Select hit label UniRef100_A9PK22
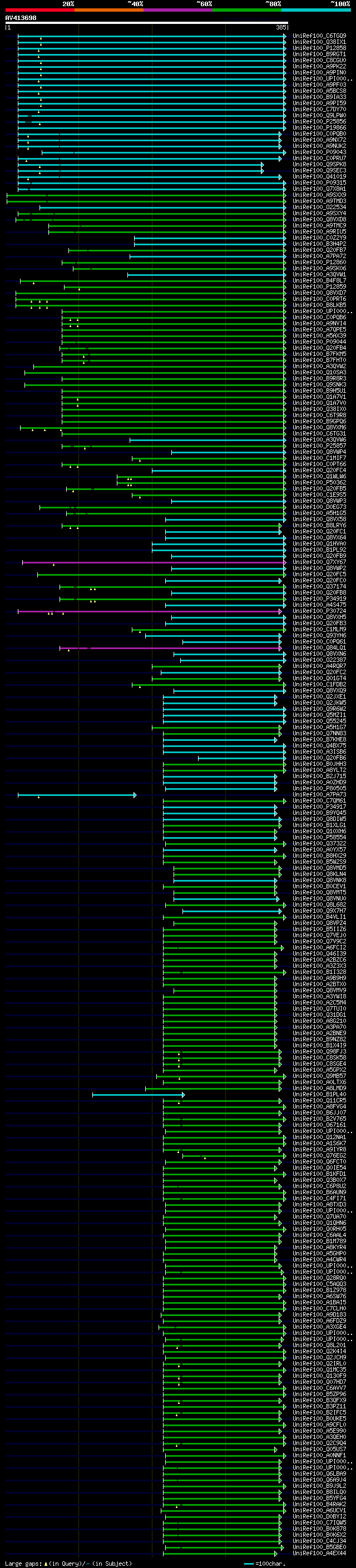 pyautogui.click(x=319, y=66)
